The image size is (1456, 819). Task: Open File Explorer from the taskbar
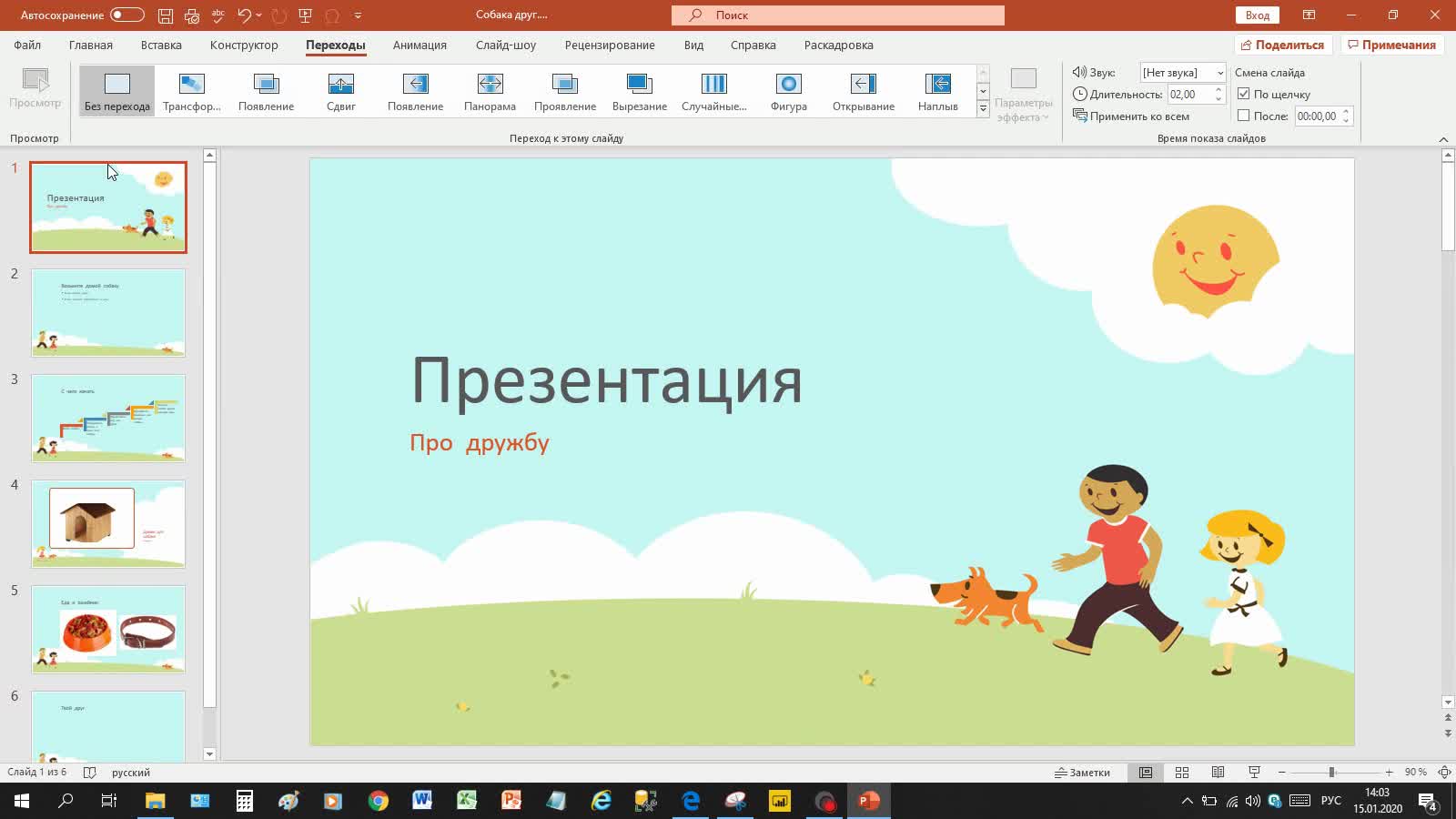(155, 801)
